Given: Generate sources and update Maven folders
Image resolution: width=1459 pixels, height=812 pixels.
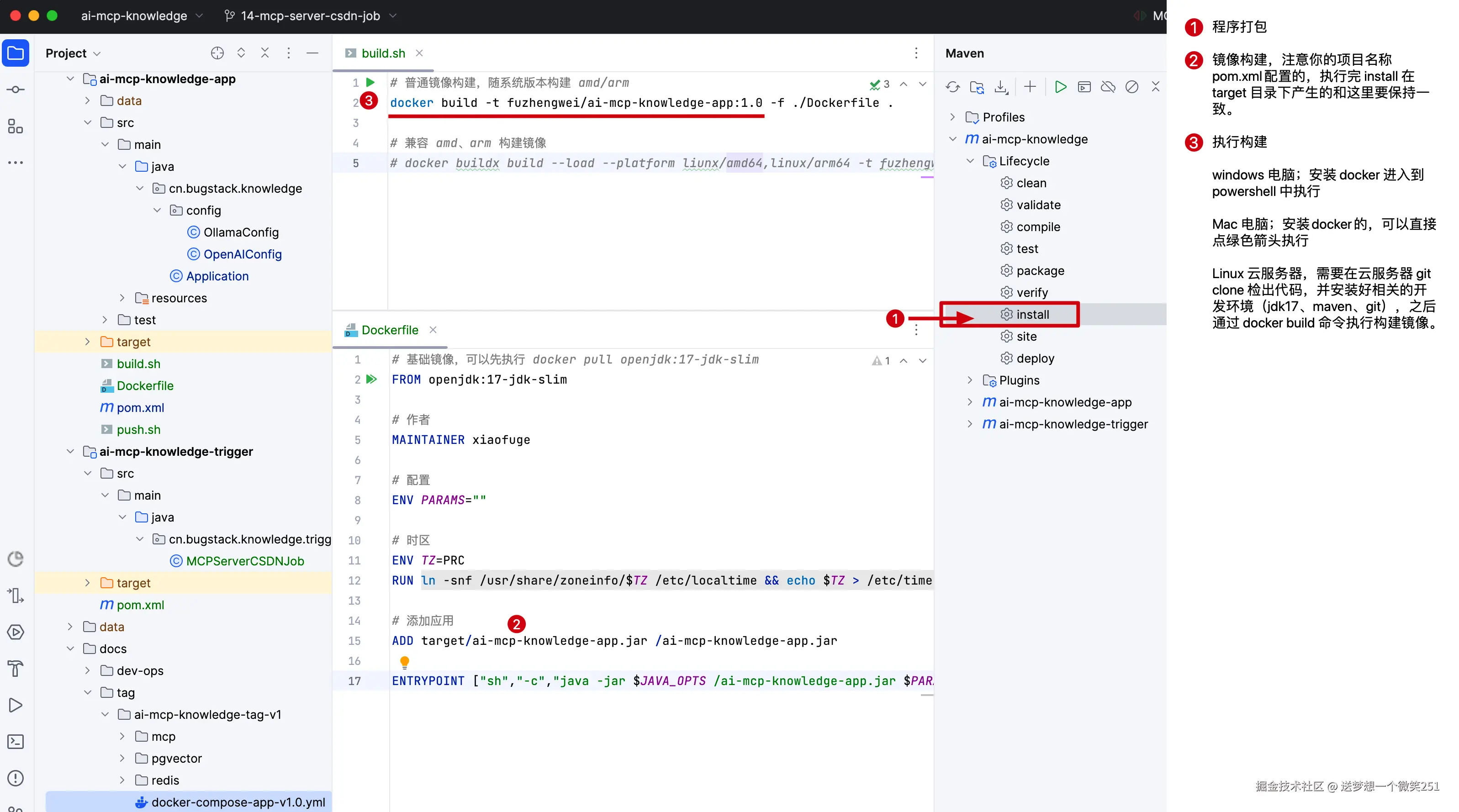Looking at the screenshot, I should pyautogui.click(x=977, y=87).
